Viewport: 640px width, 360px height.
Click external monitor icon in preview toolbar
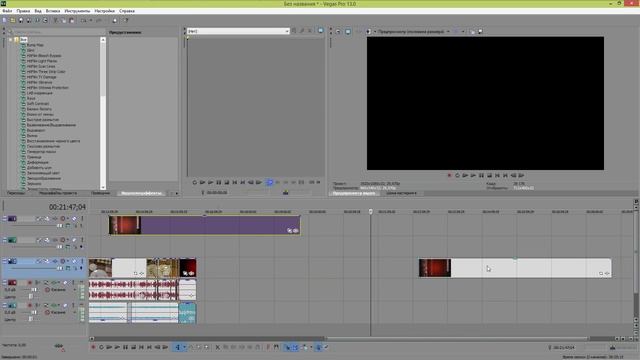click(348, 31)
